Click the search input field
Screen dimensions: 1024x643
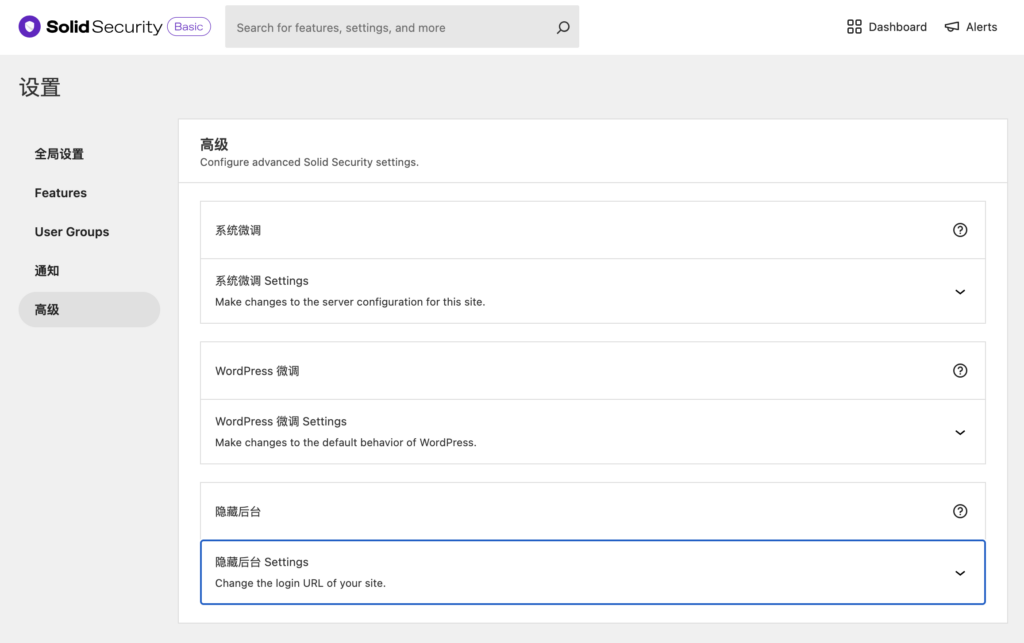[390, 27]
